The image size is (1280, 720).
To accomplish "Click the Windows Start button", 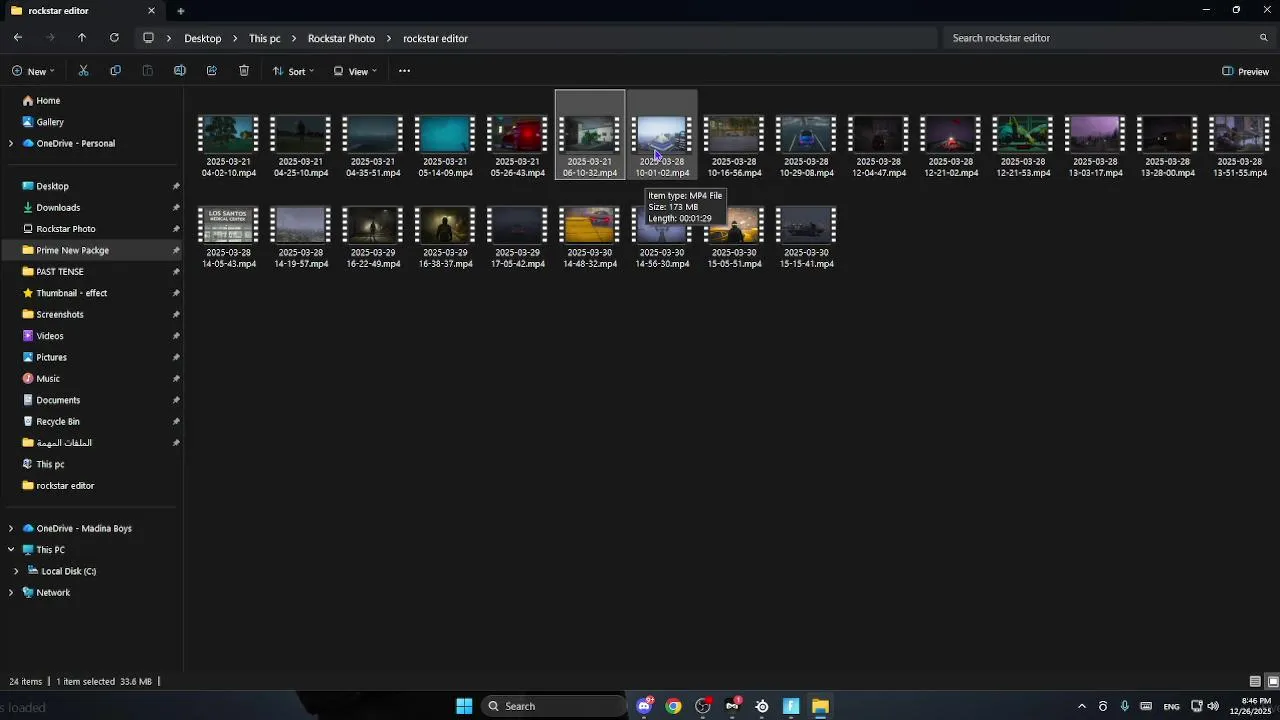I will click(464, 706).
